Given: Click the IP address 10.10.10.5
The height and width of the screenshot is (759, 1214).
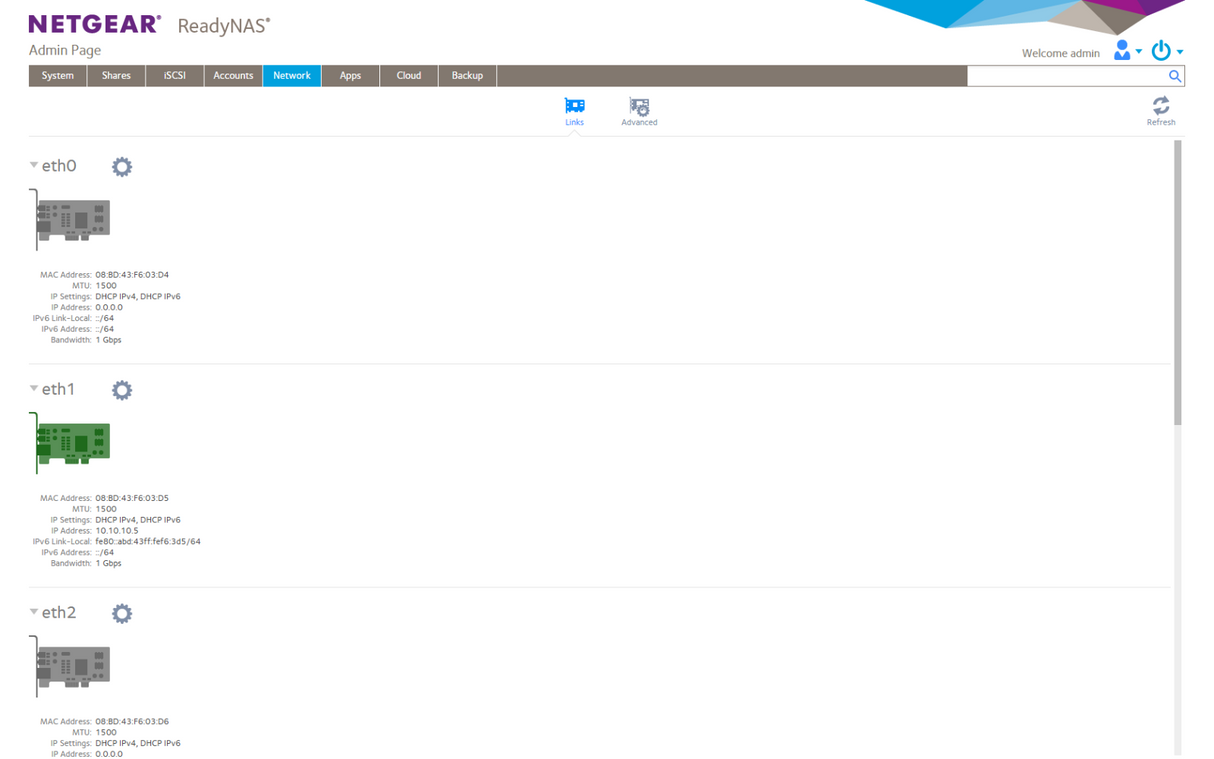Looking at the screenshot, I should point(117,531).
